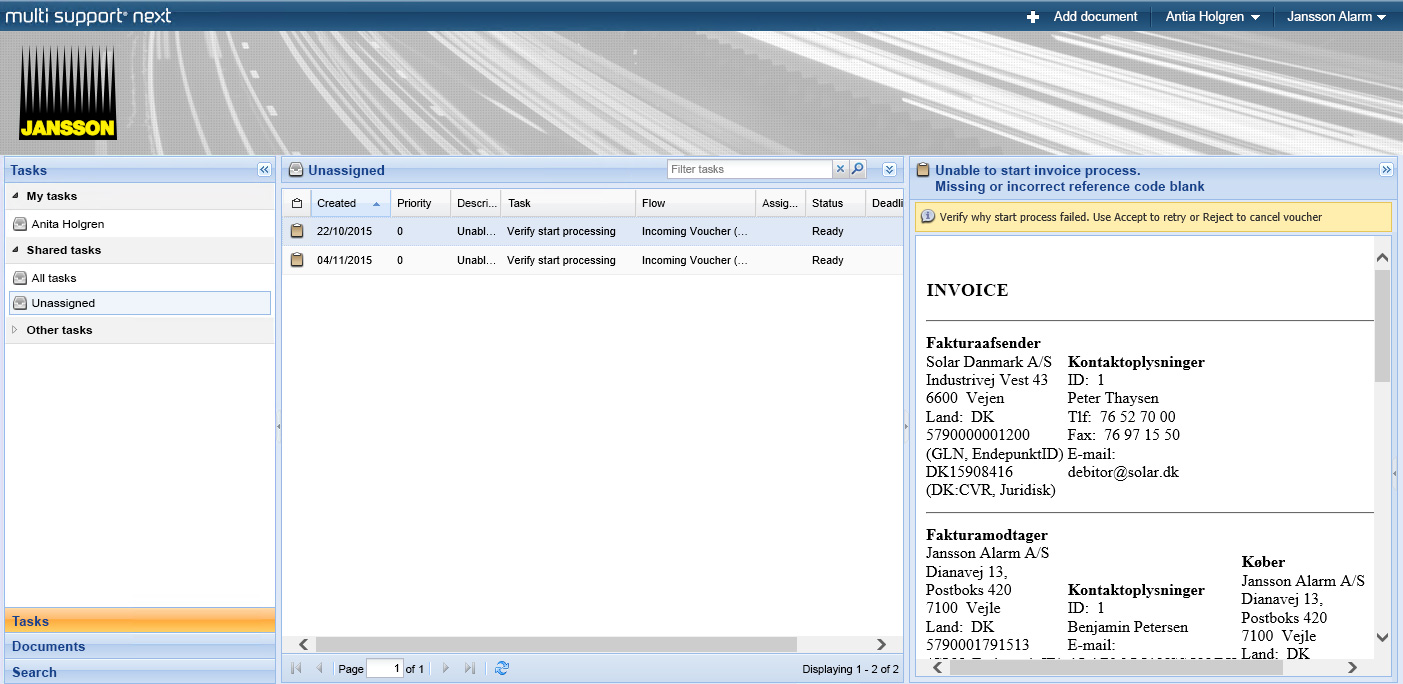This screenshot has height=684, width=1403.
Task: Click the Descri... column header
Action: tap(475, 203)
